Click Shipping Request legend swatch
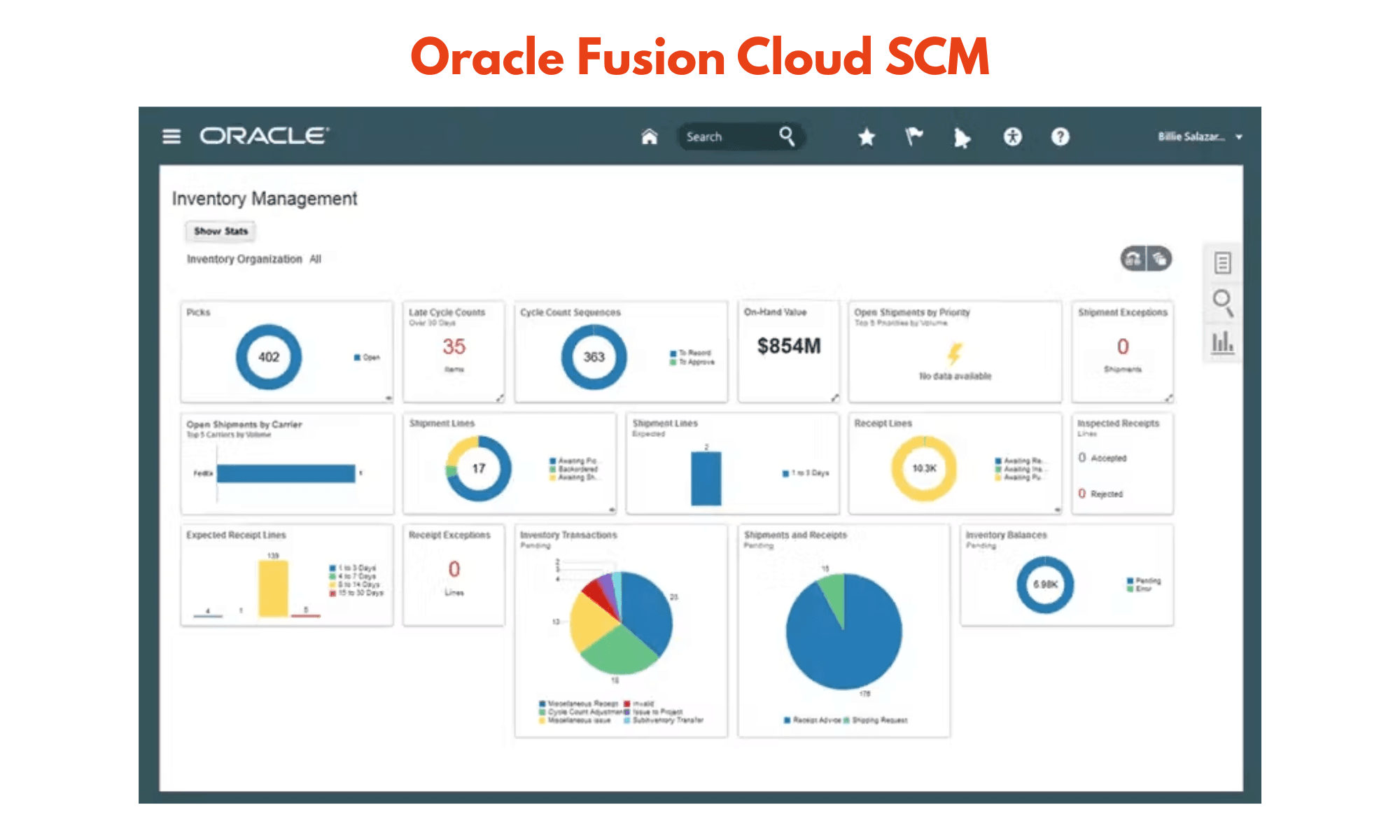The width and height of the screenshot is (1400, 840). point(847,720)
